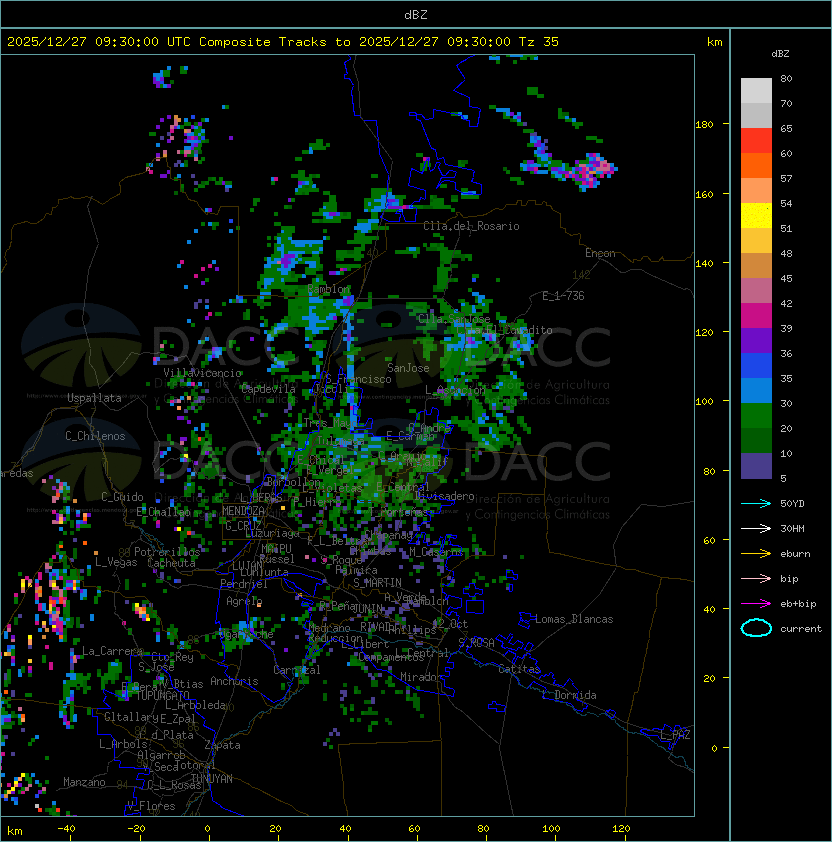Click the TUPUNGATO map label
The height and width of the screenshot is (842, 832).
click(163, 695)
